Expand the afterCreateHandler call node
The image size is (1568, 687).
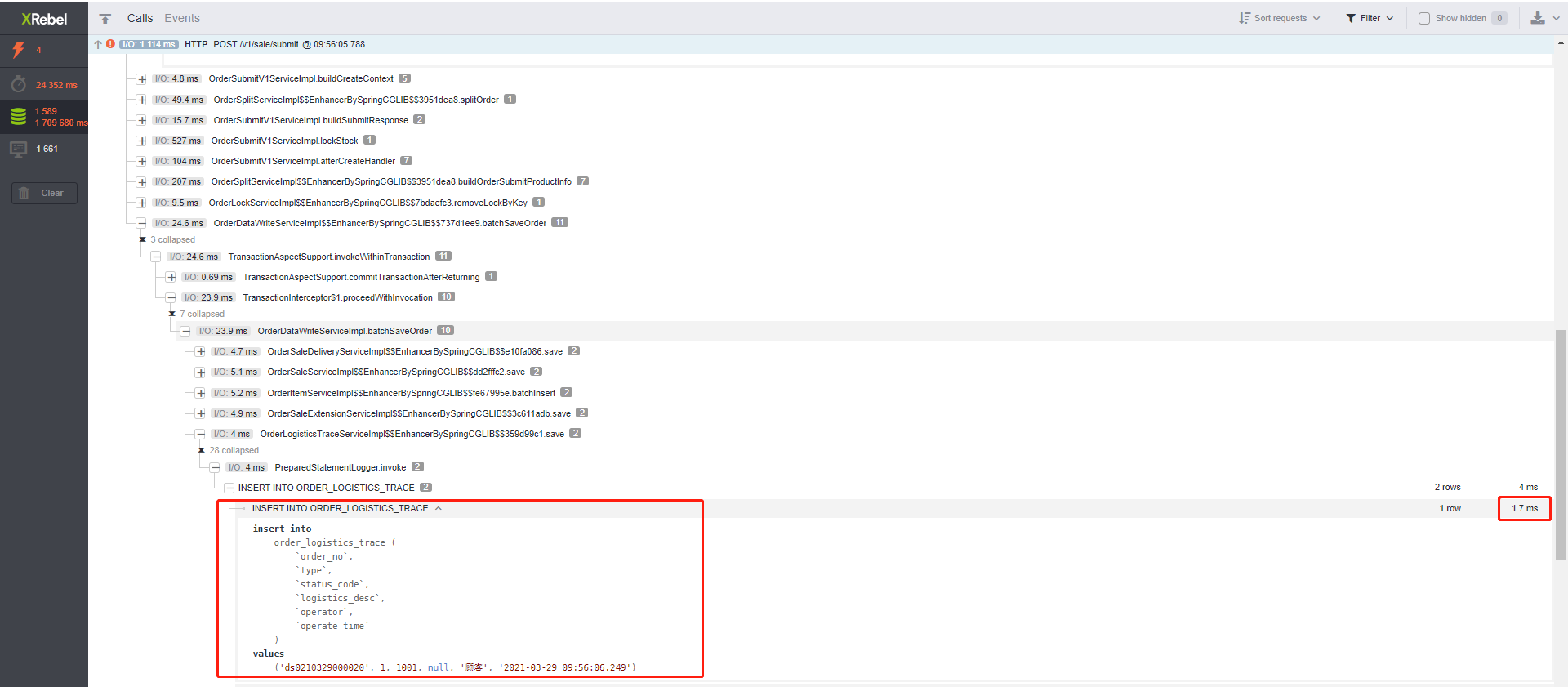click(141, 161)
